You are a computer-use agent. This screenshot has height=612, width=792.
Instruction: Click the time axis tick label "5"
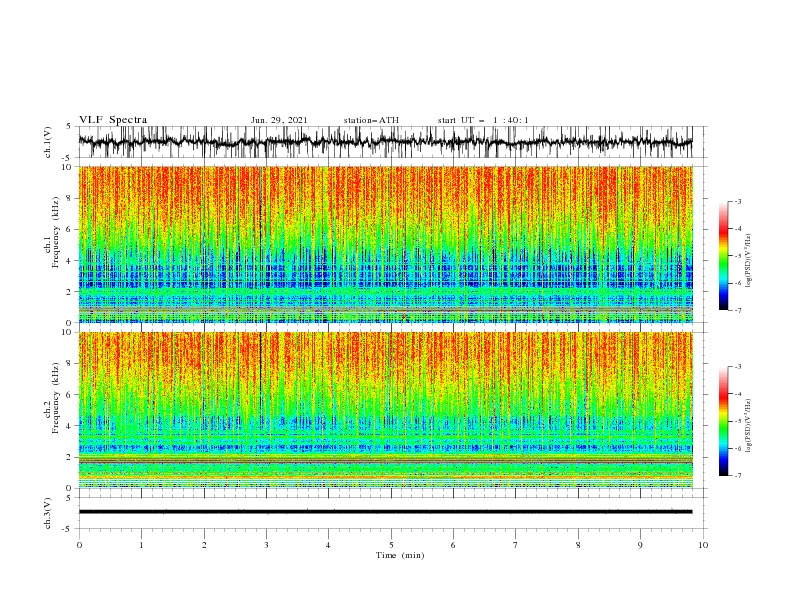point(390,545)
